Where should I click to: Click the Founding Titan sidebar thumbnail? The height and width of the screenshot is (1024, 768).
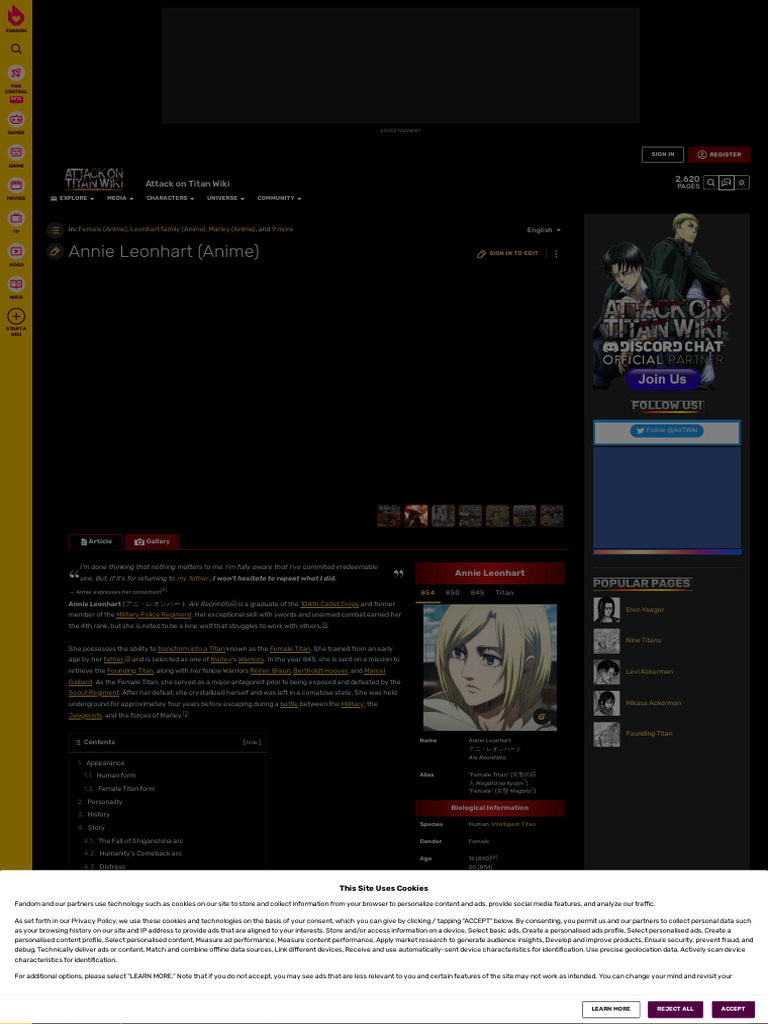pyautogui.click(x=606, y=734)
